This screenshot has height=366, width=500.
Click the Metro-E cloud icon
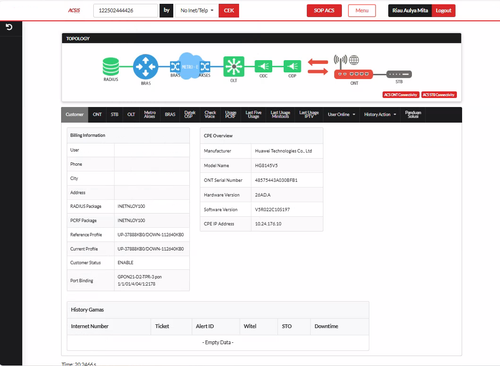point(190,66)
